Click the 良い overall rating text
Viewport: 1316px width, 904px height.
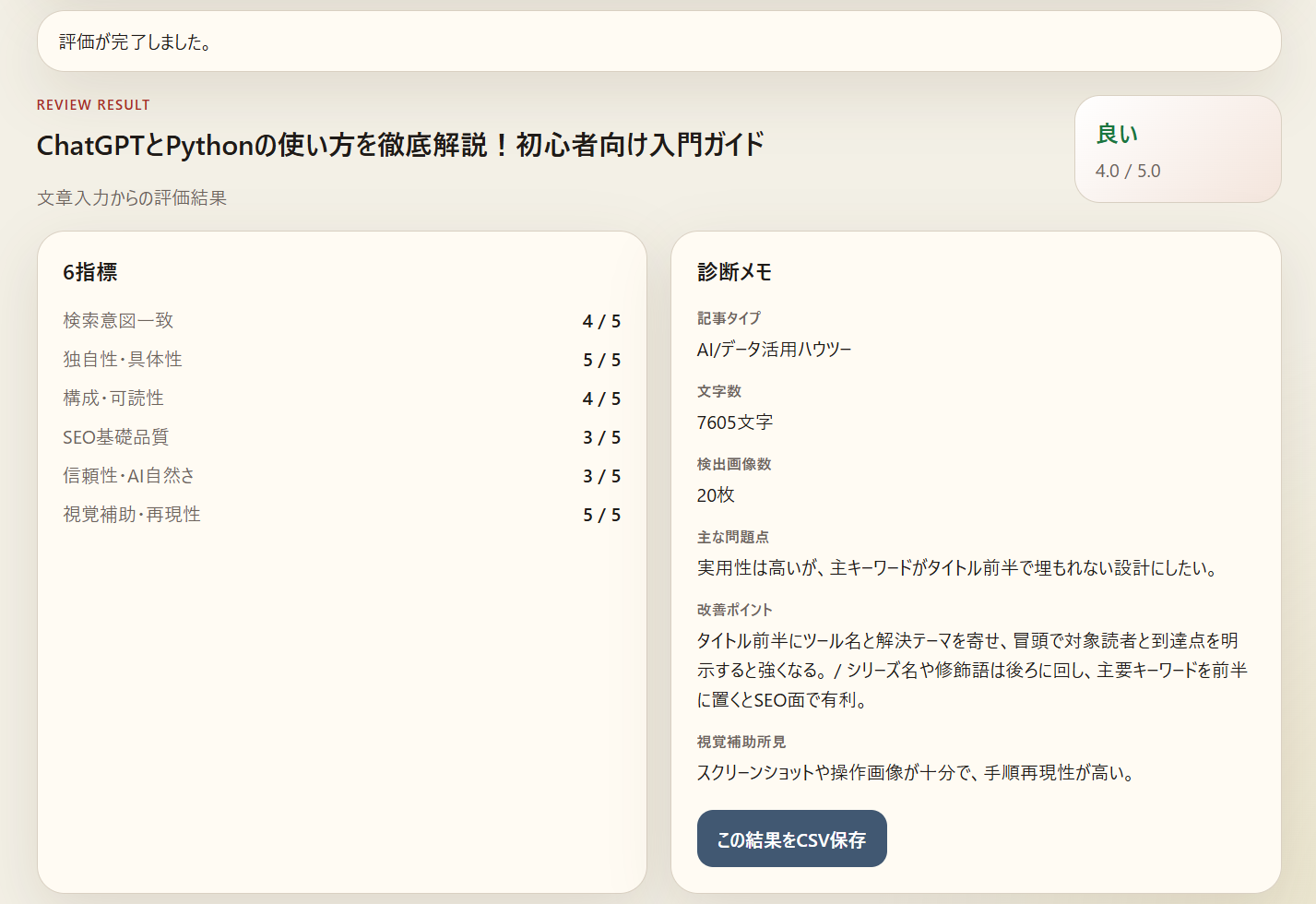coord(1117,135)
